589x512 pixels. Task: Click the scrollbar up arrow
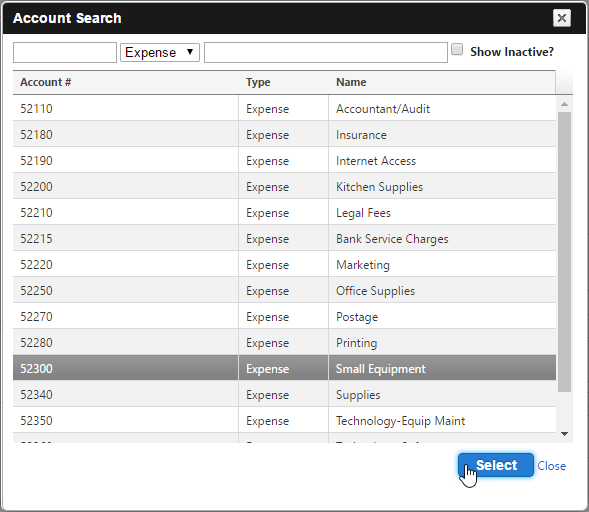click(564, 104)
